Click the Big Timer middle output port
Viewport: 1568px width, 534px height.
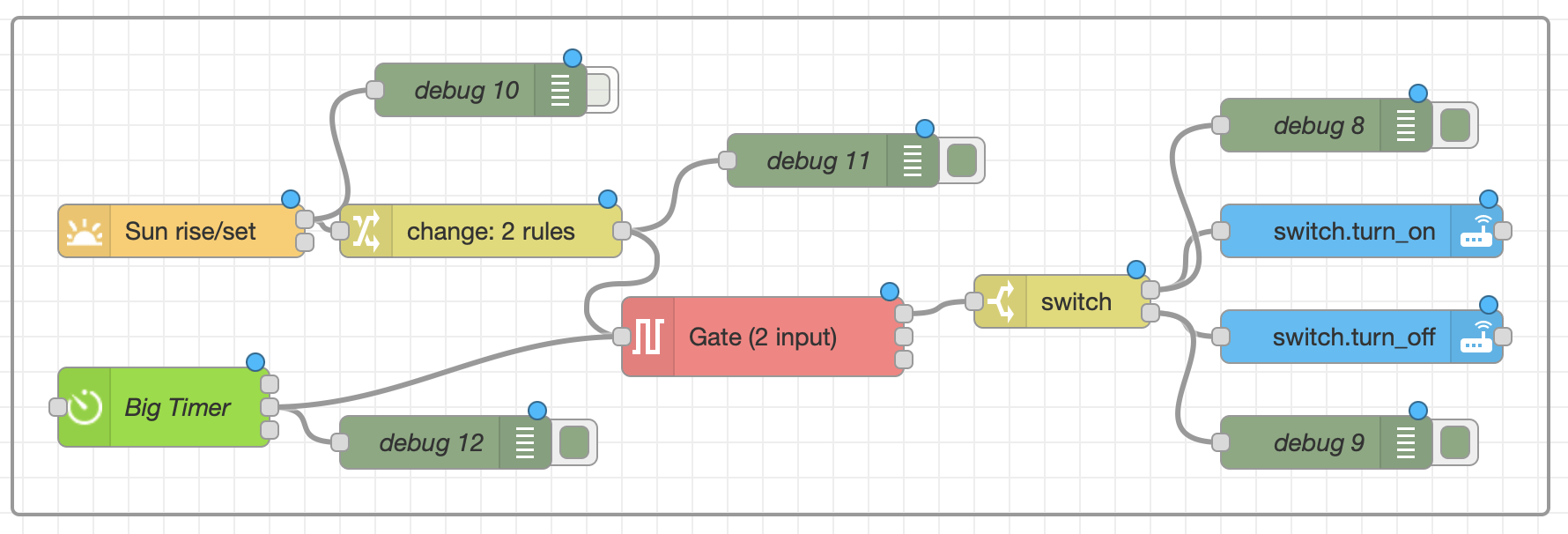[270, 407]
